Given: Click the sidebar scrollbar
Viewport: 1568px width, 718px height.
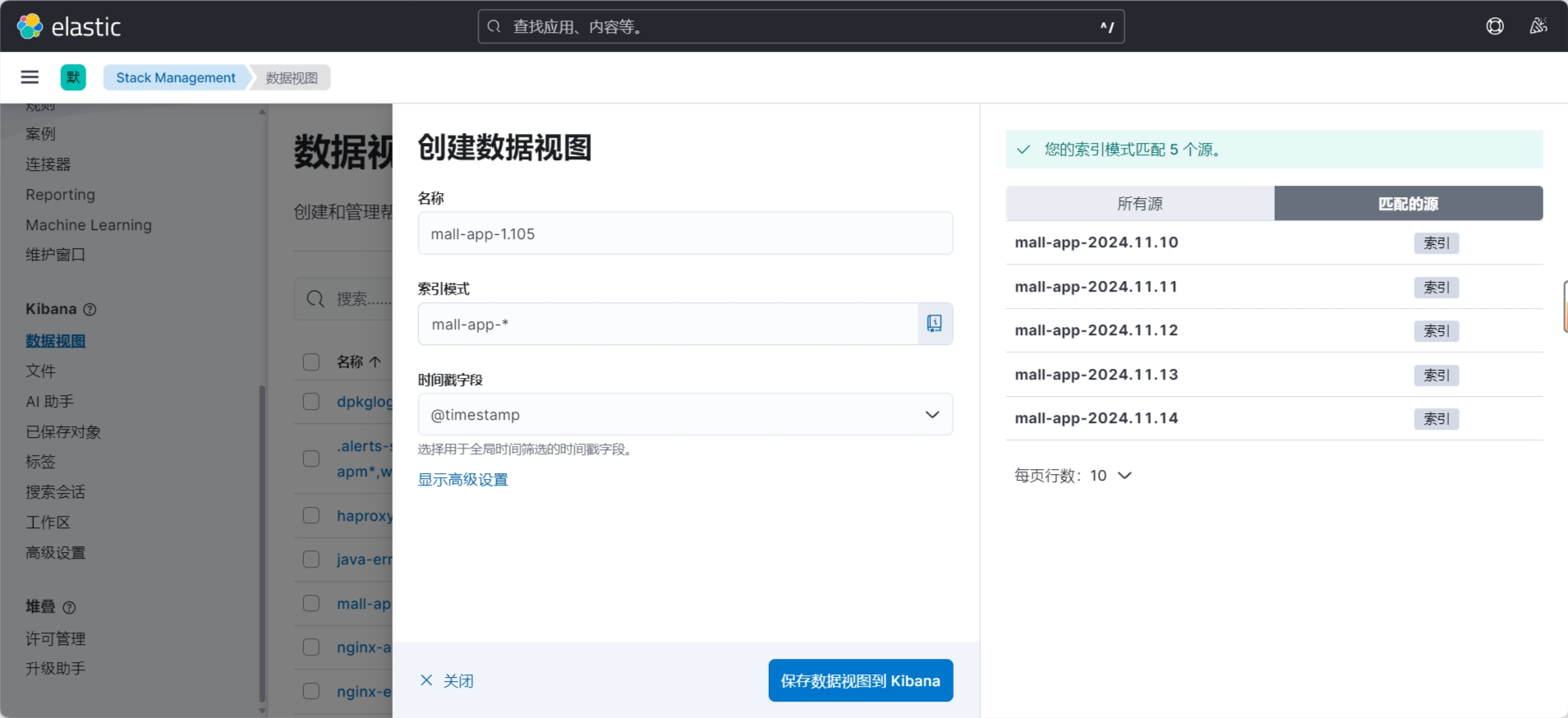Looking at the screenshot, I should tap(262, 542).
